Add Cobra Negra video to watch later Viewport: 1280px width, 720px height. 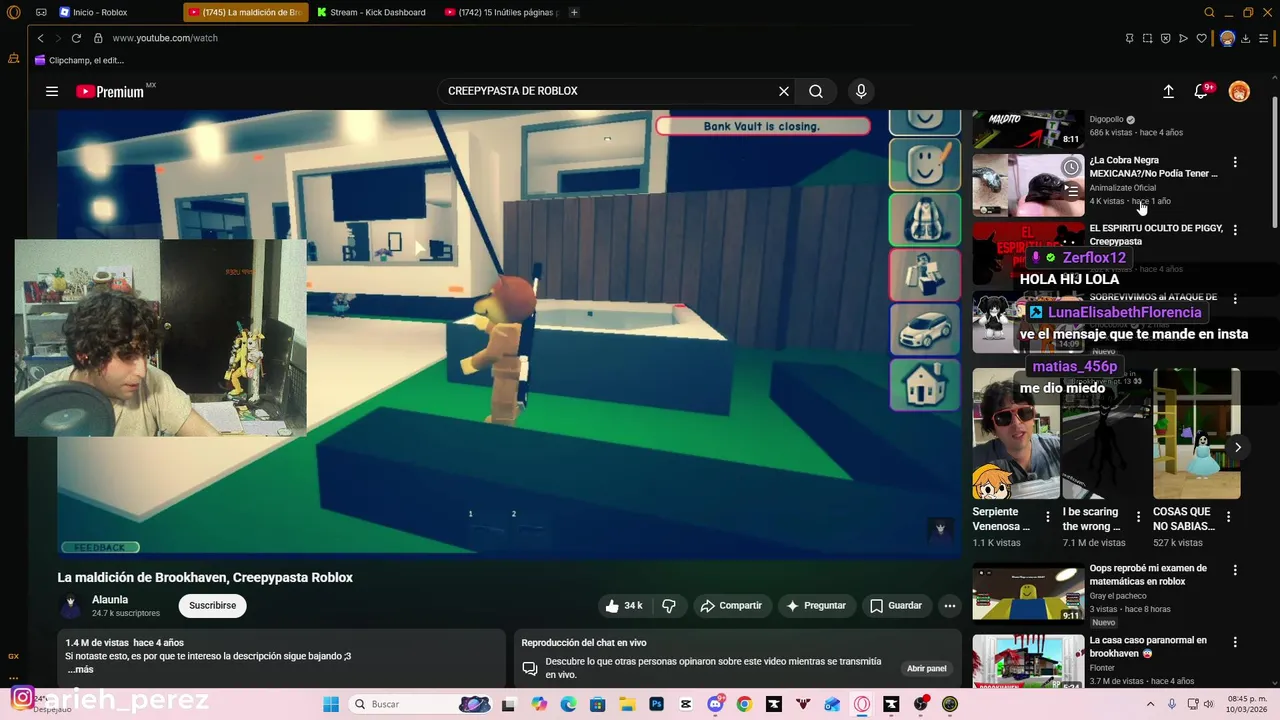pyautogui.click(x=1071, y=167)
